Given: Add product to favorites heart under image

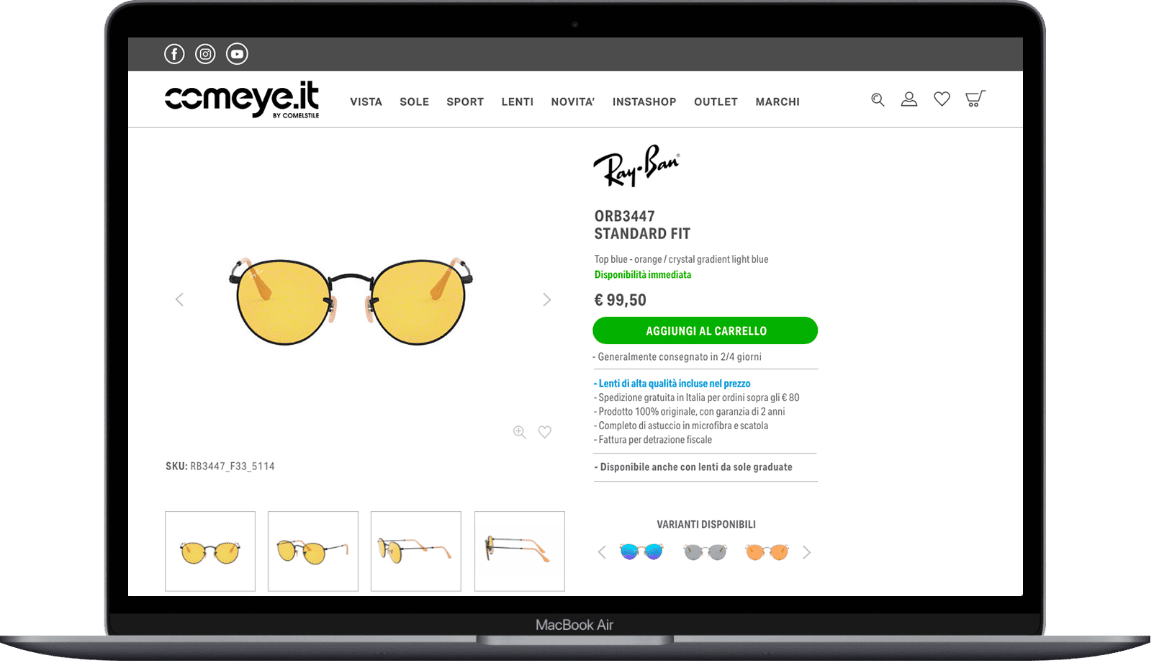Looking at the screenshot, I should [x=545, y=432].
